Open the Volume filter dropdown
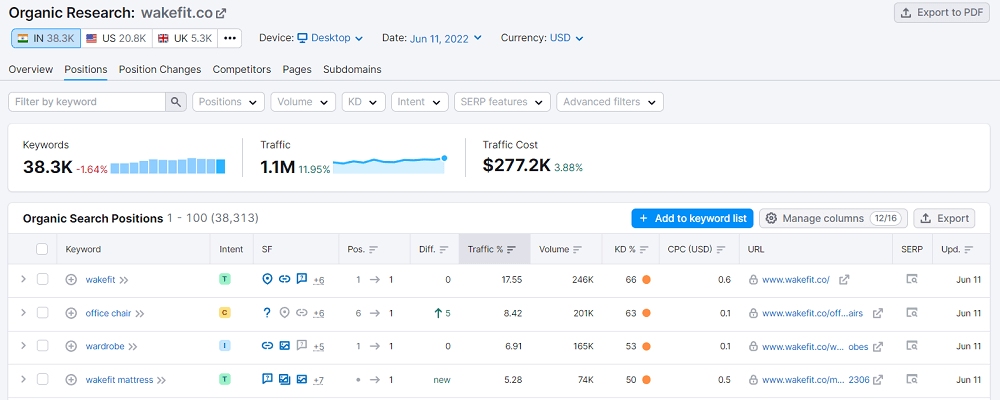The height and width of the screenshot is (400, 1000). point(303,102)
